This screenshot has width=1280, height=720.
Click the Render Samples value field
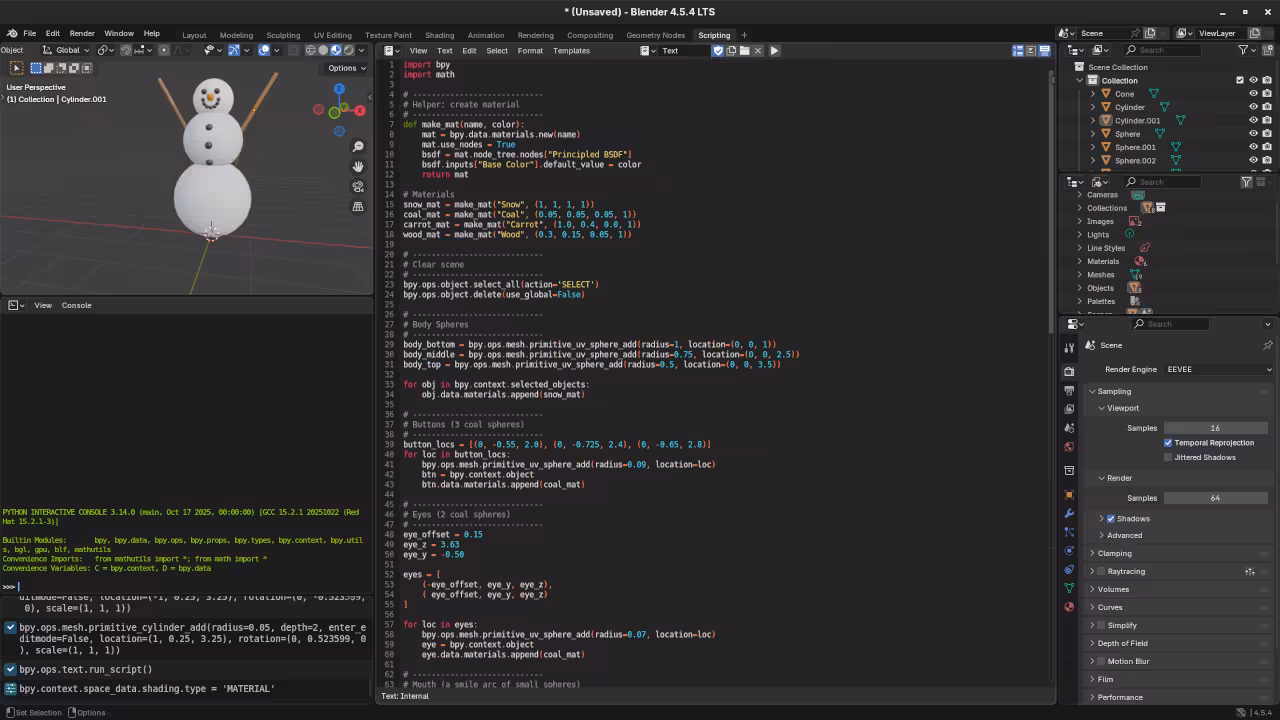[x=1215, y=498]
